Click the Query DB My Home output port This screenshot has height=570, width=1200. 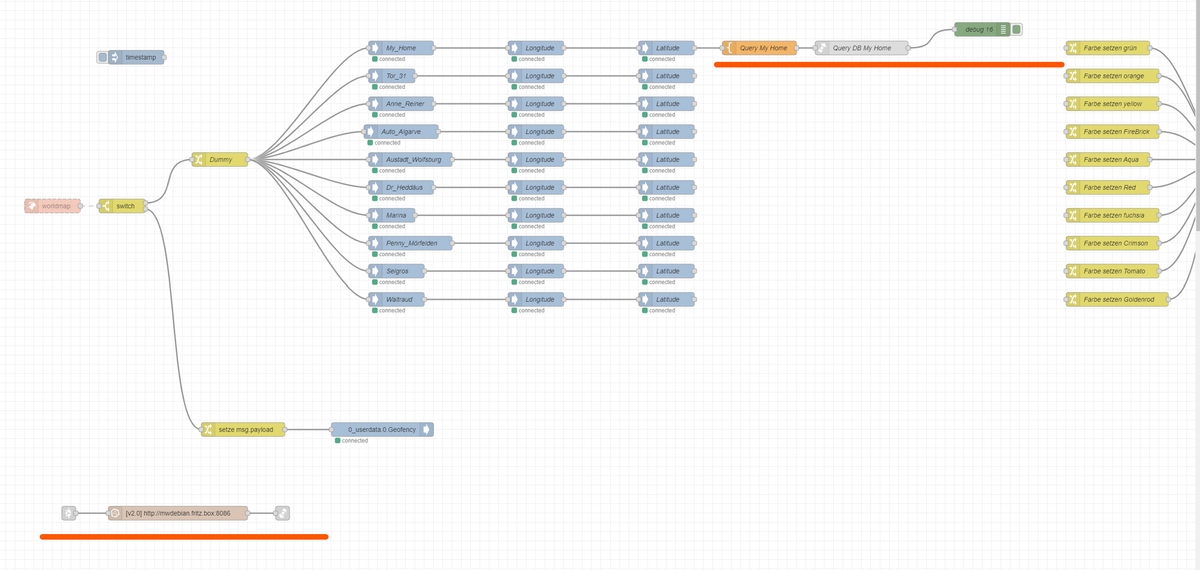(909, 48)
